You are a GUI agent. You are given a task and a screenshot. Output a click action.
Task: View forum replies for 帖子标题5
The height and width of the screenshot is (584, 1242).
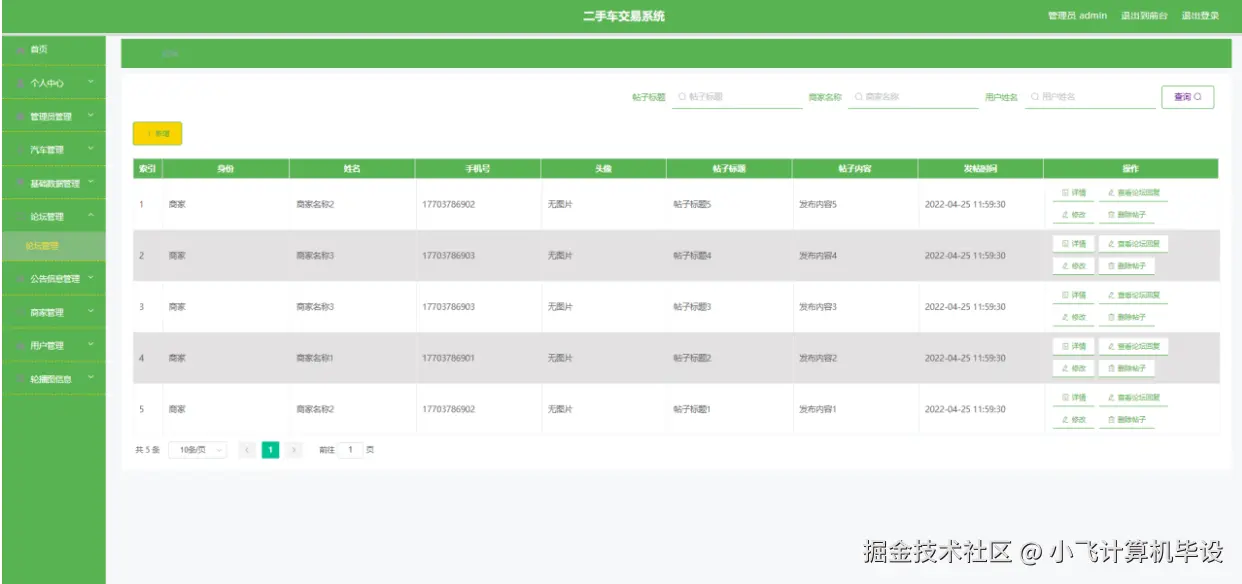pyautogui.click(x=1133, y=193)
